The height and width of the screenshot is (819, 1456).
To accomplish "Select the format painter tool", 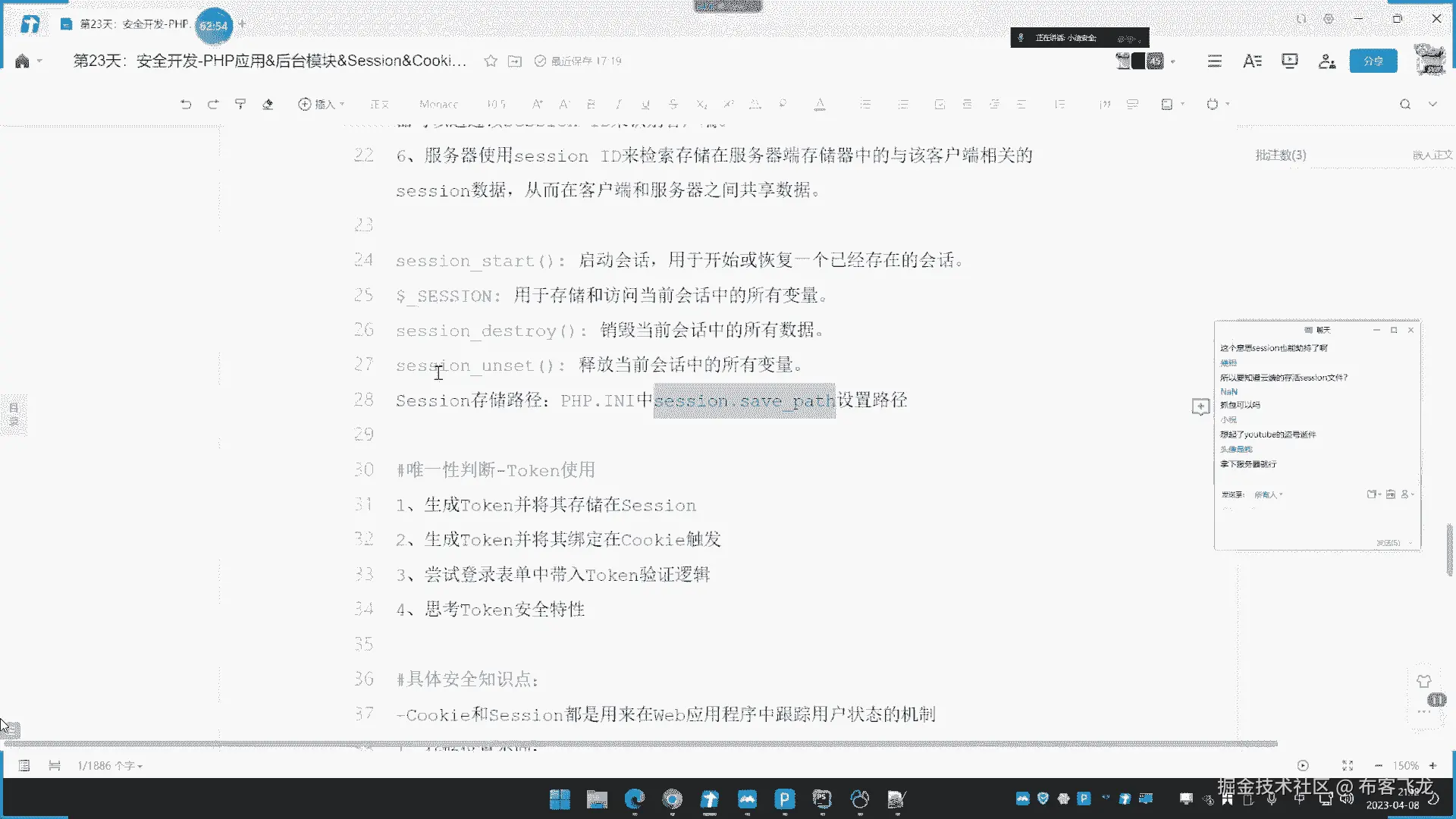I will tap(240, 105).
